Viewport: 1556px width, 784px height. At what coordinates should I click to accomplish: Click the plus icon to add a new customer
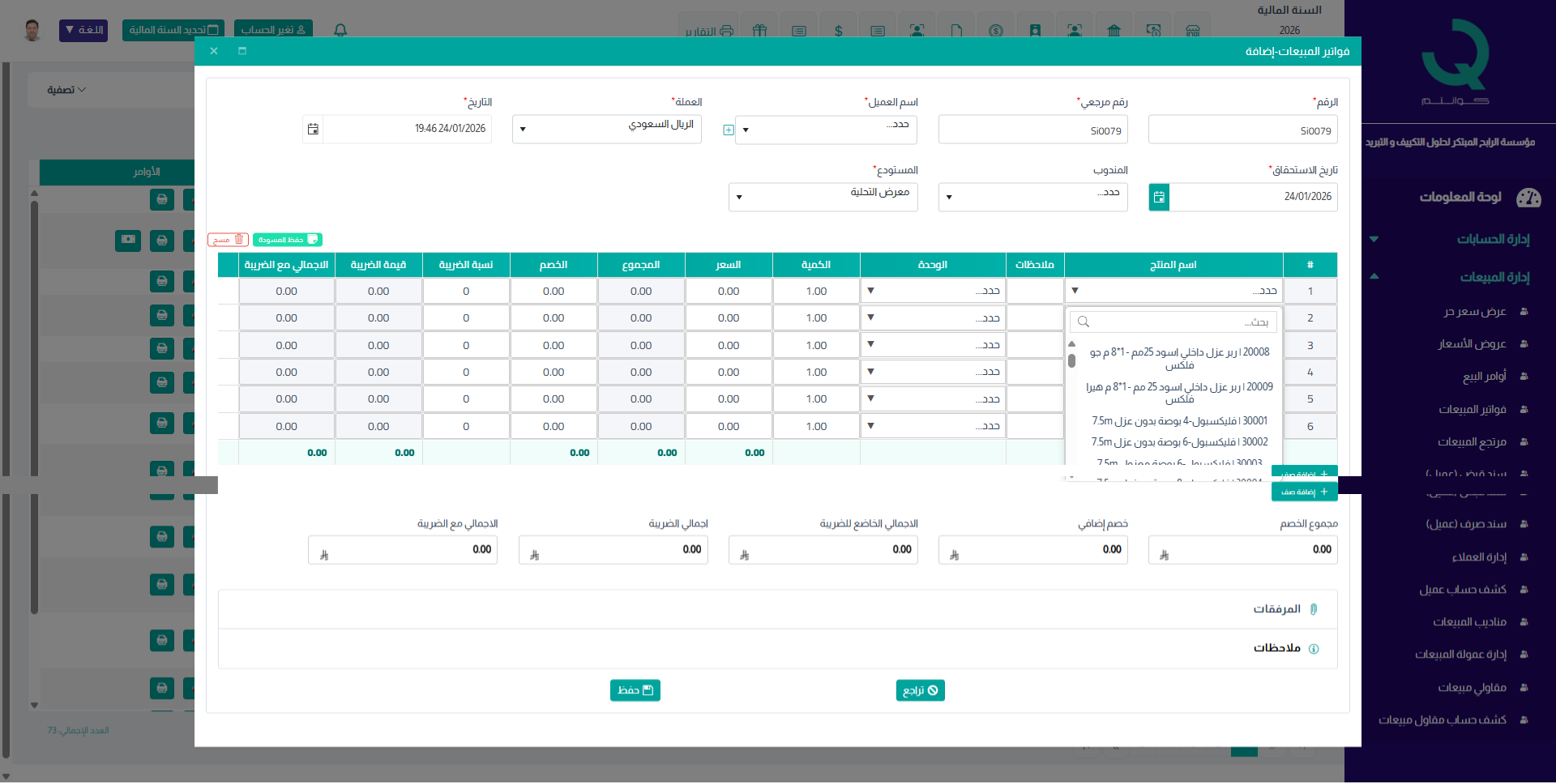click(x=728, y=130)
